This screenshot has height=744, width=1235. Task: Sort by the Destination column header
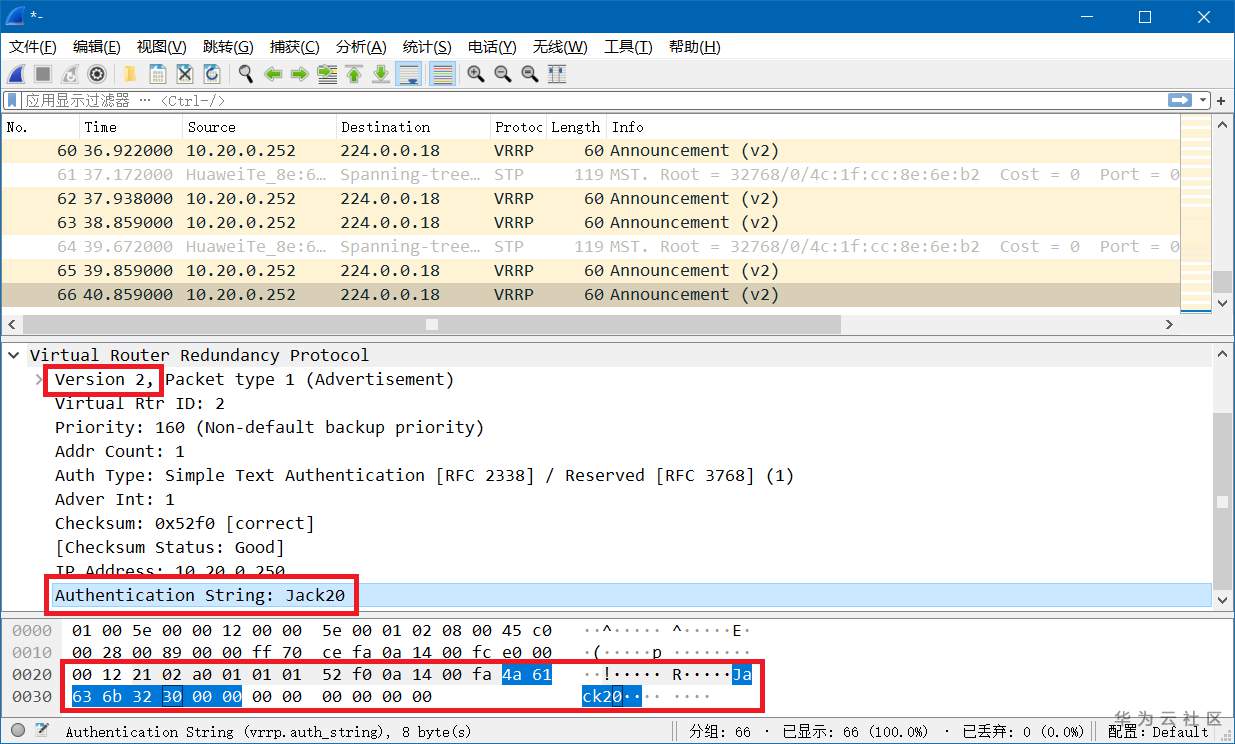click(x=413, y=127)
